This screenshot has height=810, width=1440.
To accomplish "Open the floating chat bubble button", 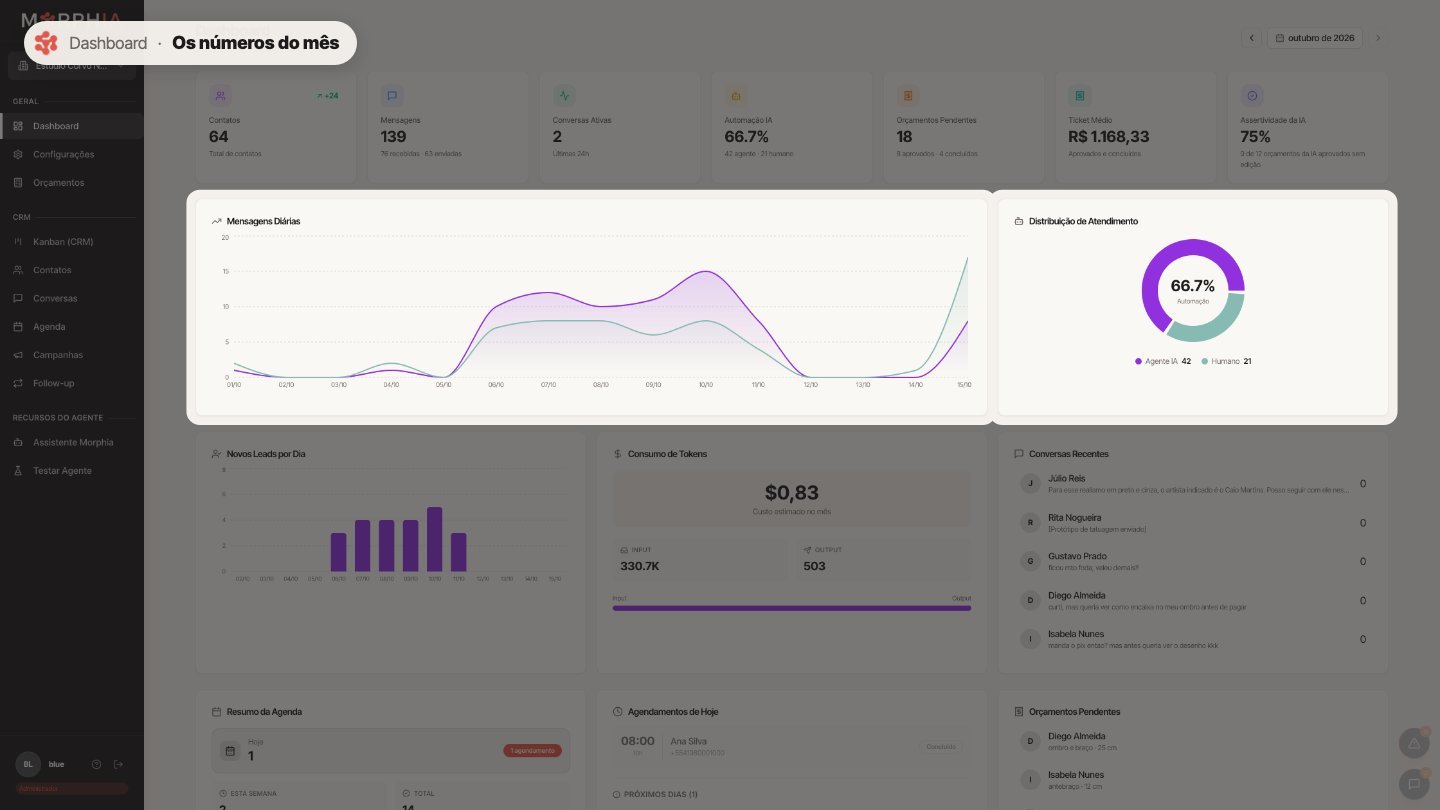I will coord(1414,784).
